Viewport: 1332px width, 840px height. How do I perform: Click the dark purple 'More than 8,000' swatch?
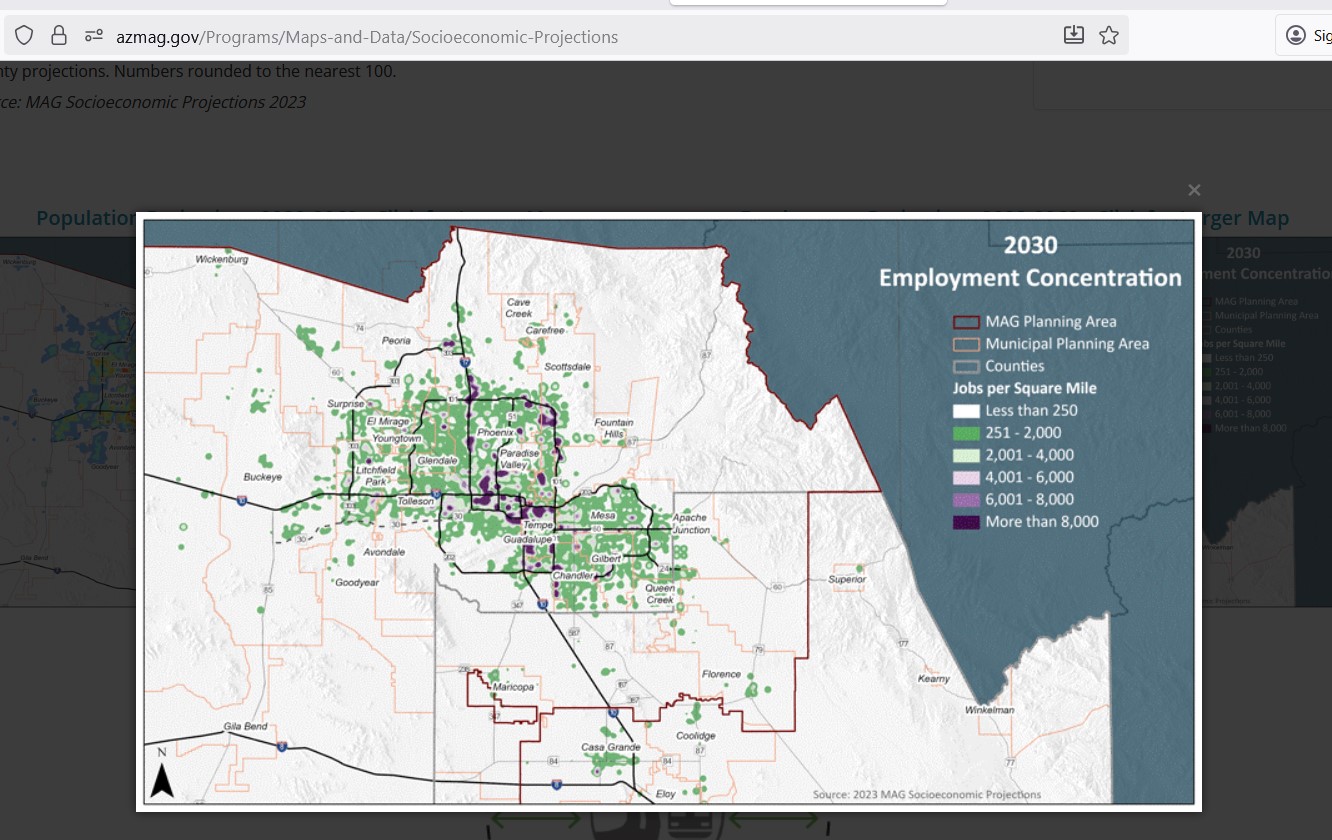965,522
